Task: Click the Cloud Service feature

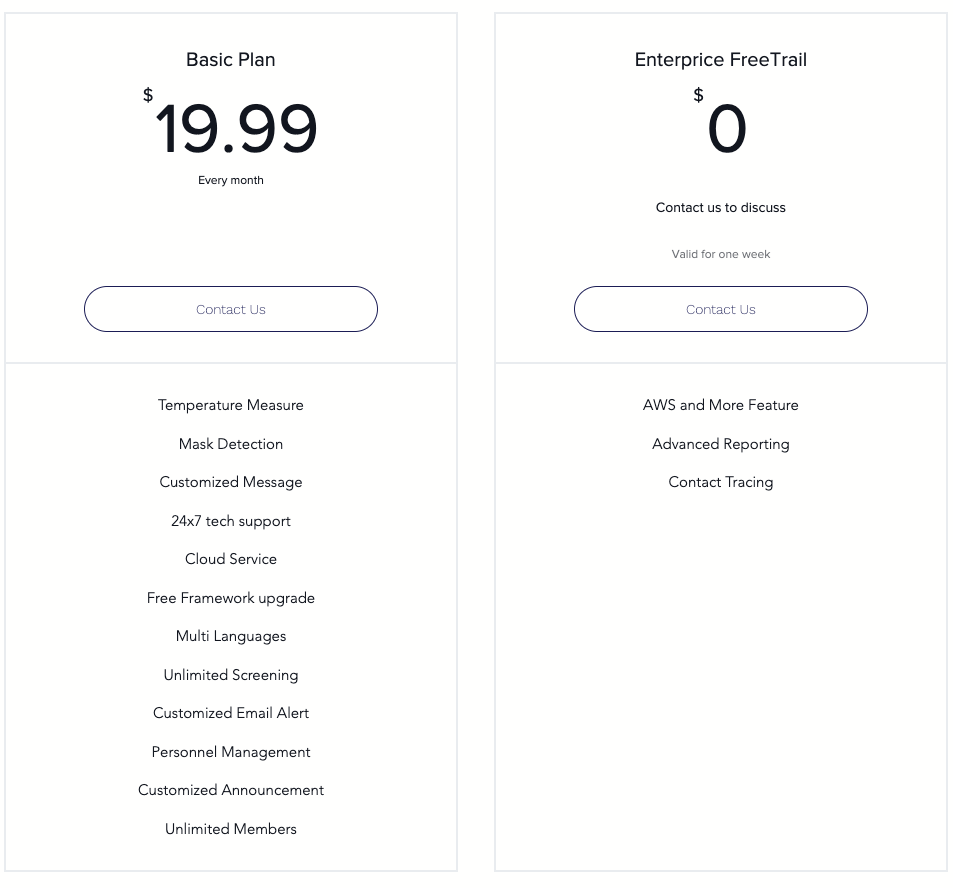Action: pyautogui.click(x=231, y=559)
